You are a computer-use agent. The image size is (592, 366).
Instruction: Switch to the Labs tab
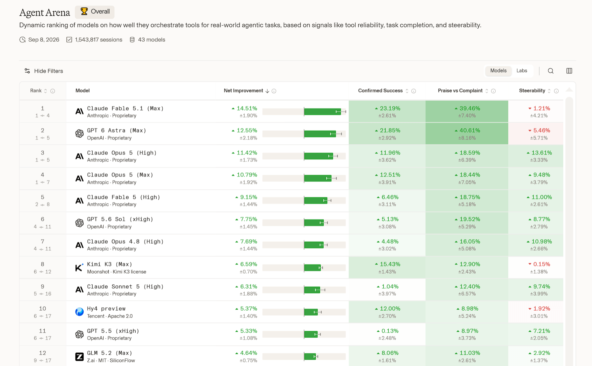click(x=521, y=71)
